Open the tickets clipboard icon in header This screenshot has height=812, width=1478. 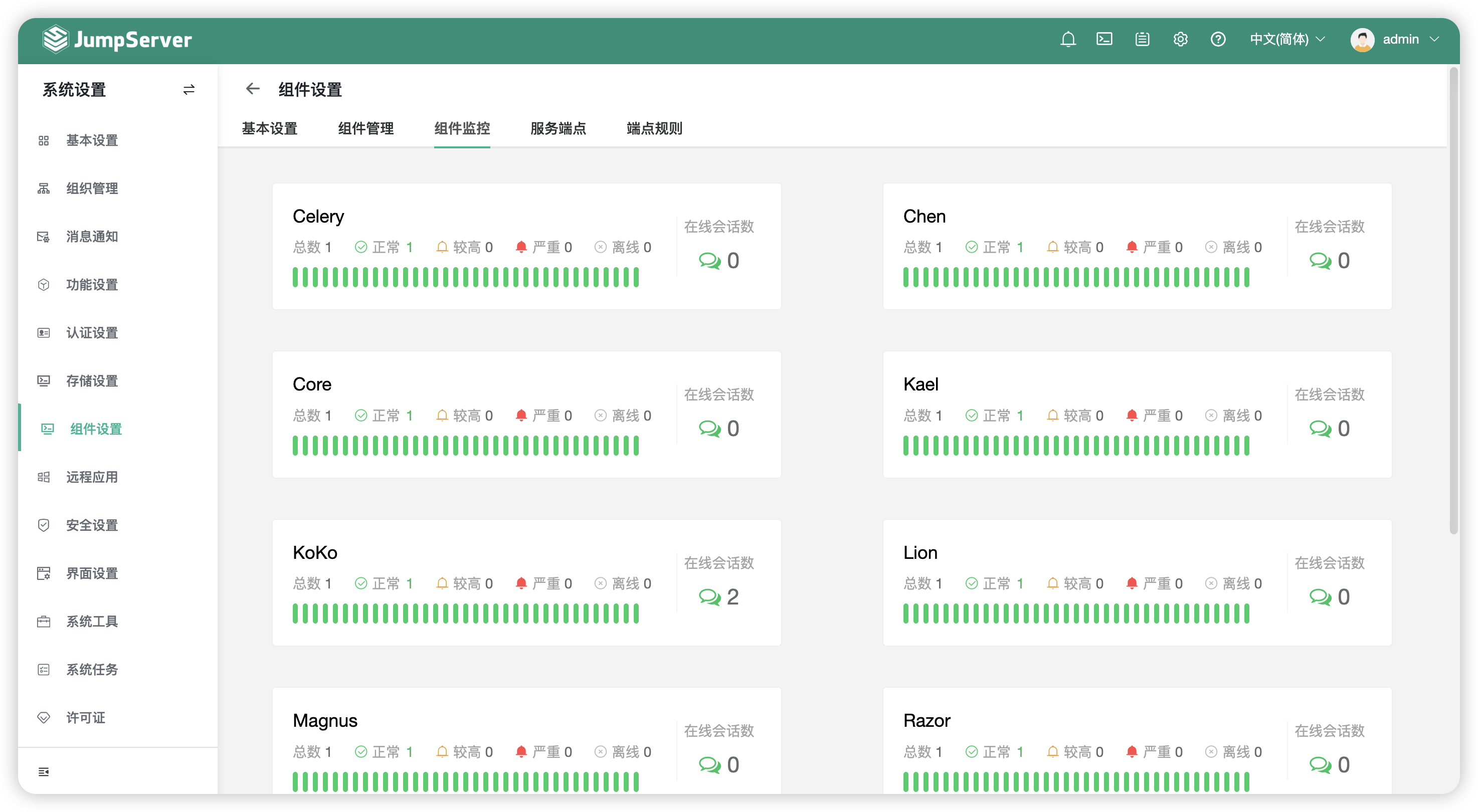[x=1143, y=39]
